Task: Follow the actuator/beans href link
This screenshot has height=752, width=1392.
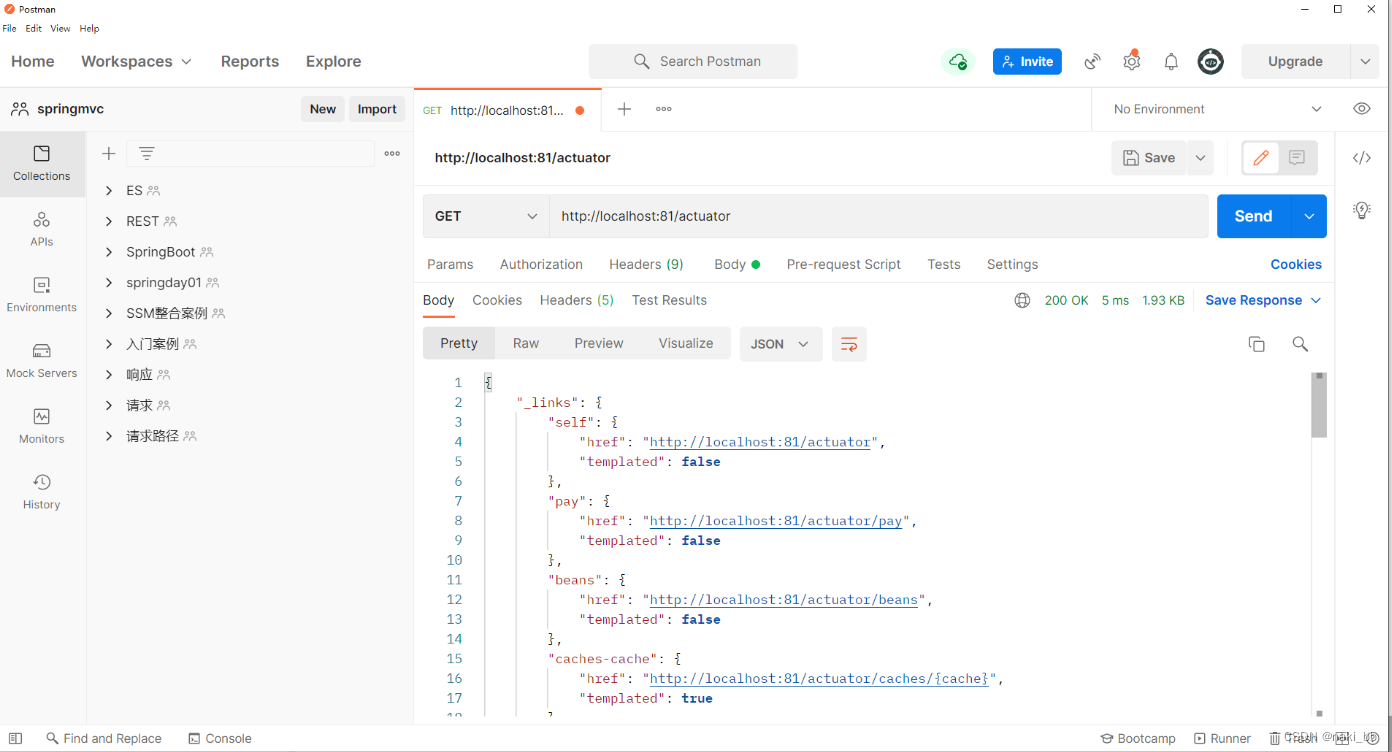Action: coord(783,599)
